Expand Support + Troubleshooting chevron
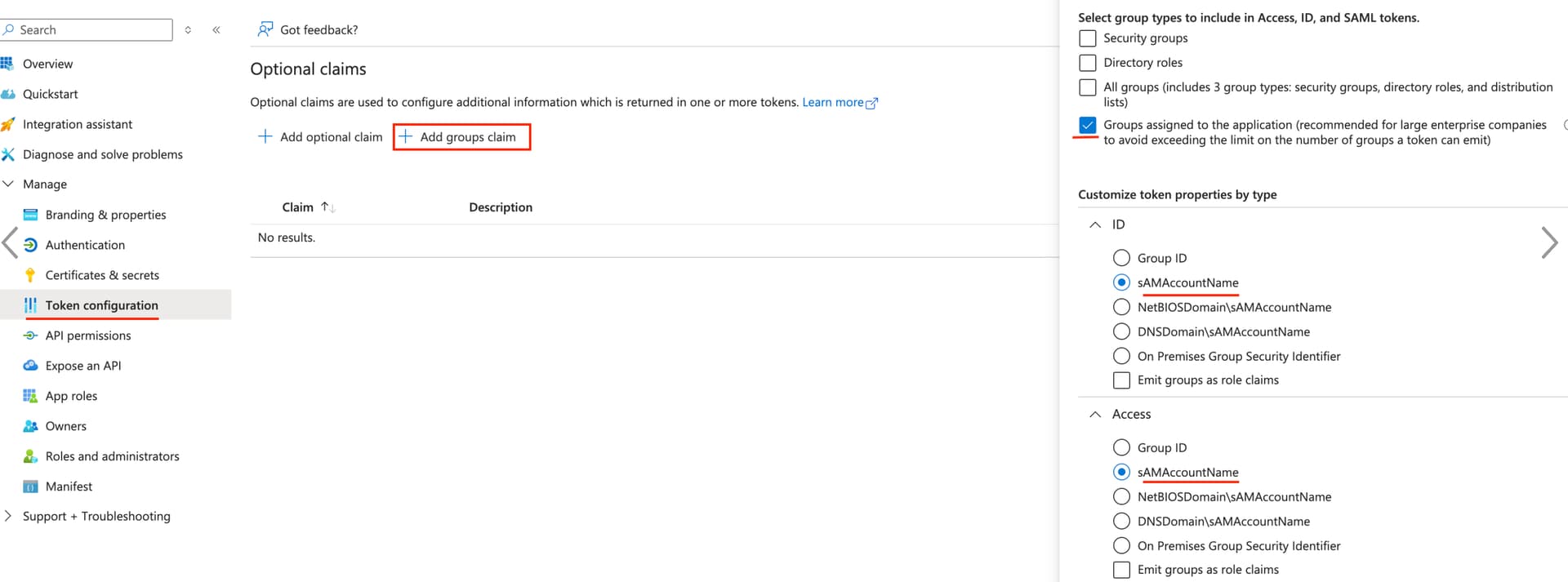This screenshot has height=582, width=1568. click(8, 516)
